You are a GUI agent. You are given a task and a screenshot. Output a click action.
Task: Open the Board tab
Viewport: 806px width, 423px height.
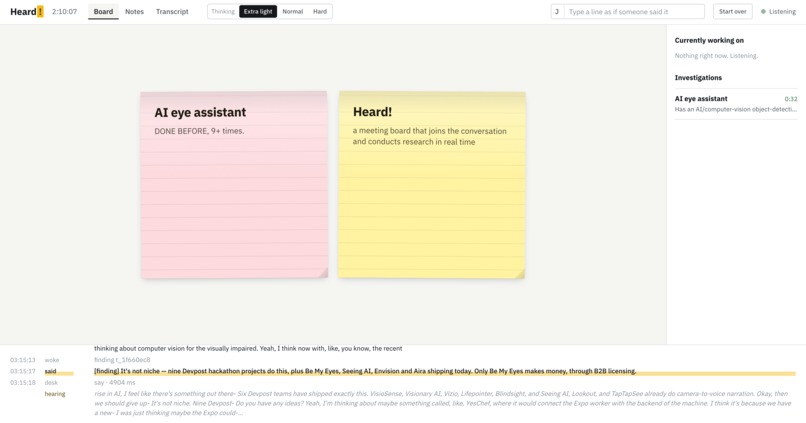103,11
